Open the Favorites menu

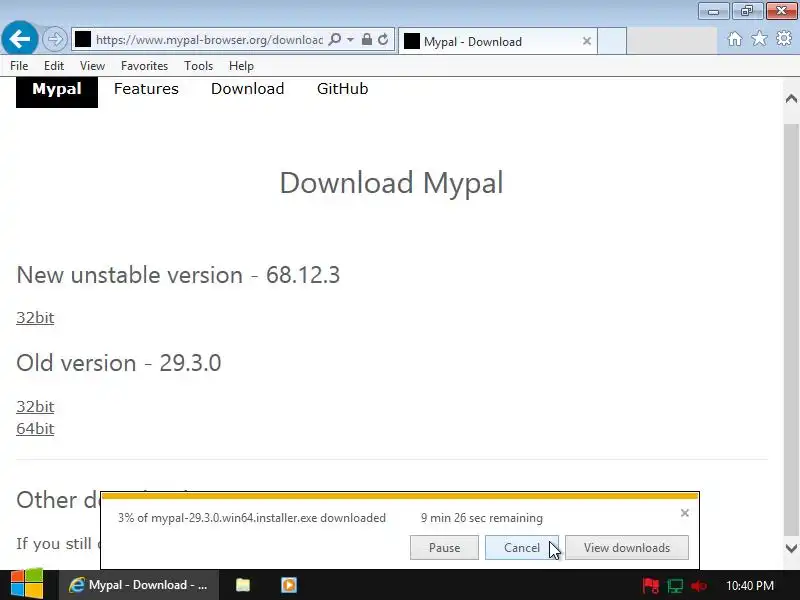pyautogui.click(x=144, y=66)
